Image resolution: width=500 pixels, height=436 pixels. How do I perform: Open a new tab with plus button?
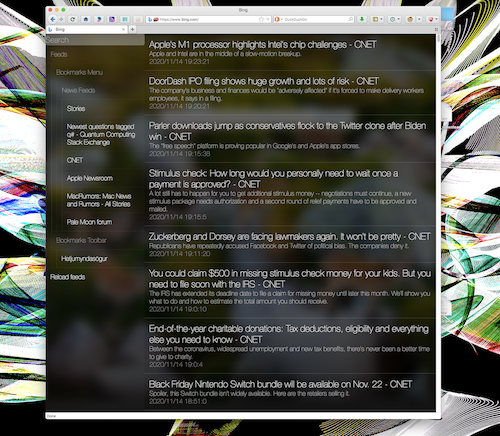132,29
